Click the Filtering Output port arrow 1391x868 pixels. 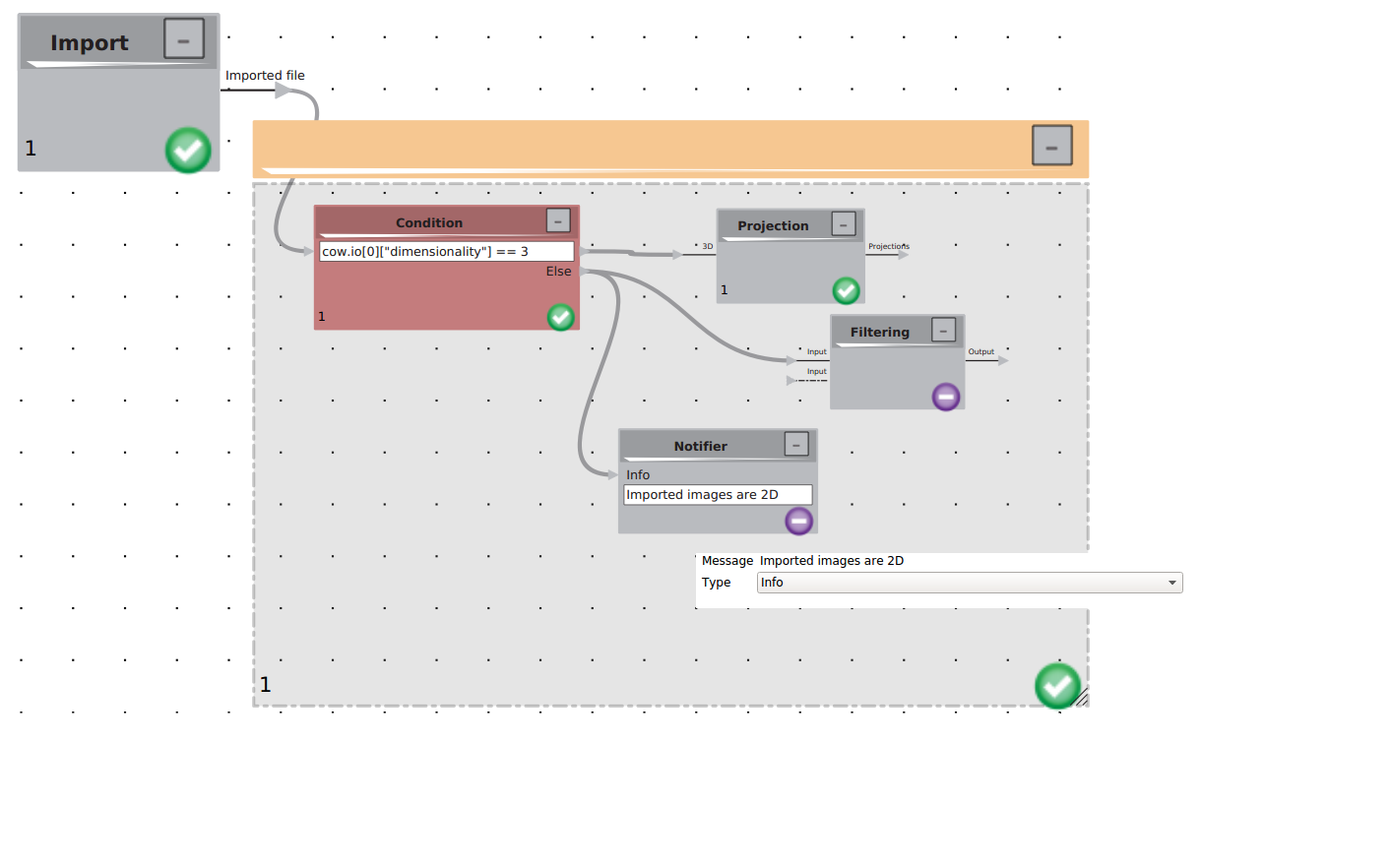pos(1003,360)
